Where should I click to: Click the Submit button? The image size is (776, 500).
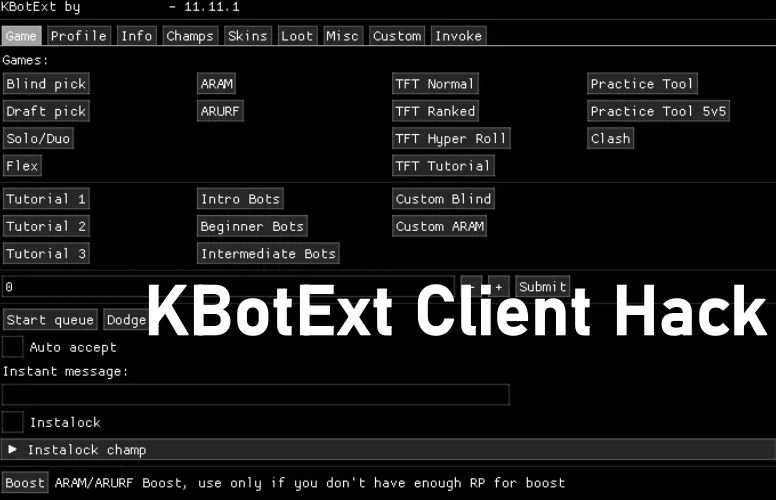pos(542,286)
